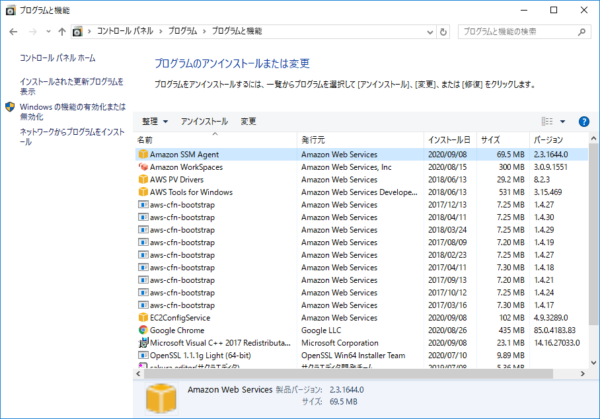Select Microsoft Visual C++ 2017 Redistributable icon
600x419 pixels.
coord(143,342)
